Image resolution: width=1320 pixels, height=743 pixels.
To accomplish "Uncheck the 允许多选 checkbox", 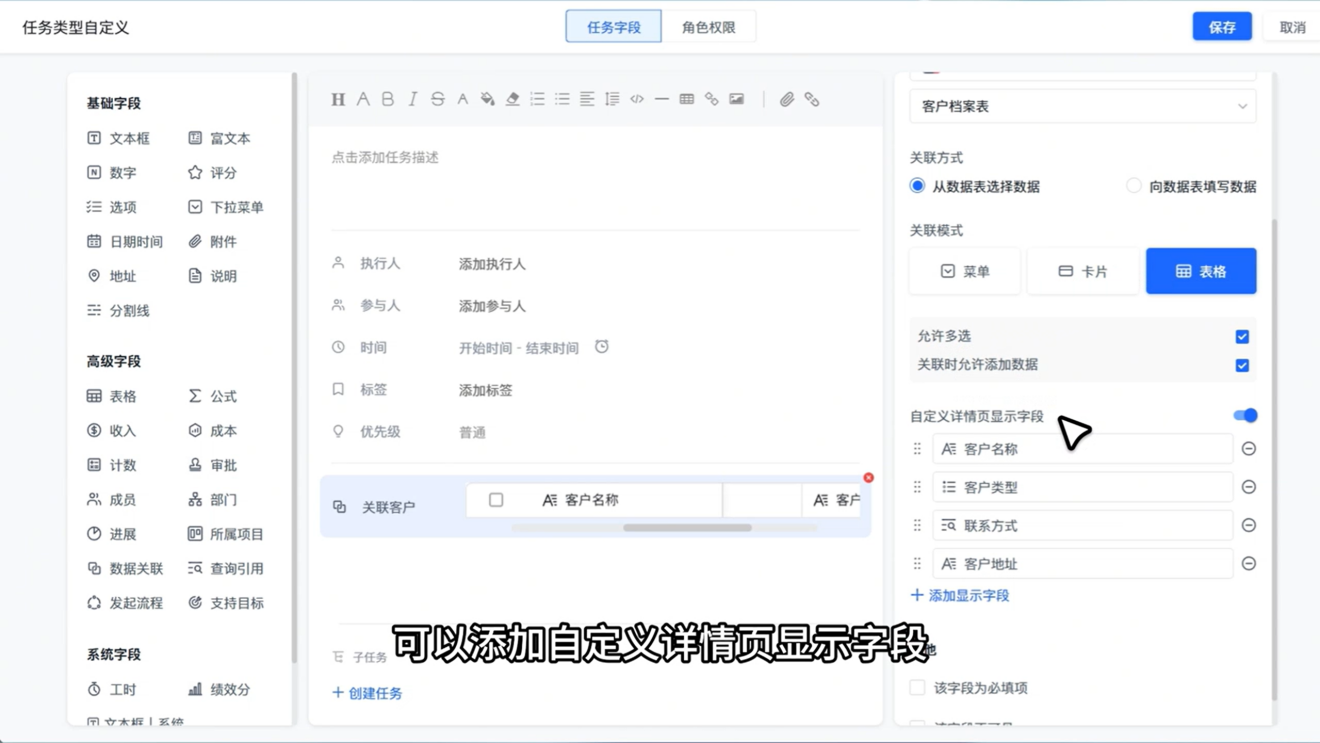I will (1242, 337).
